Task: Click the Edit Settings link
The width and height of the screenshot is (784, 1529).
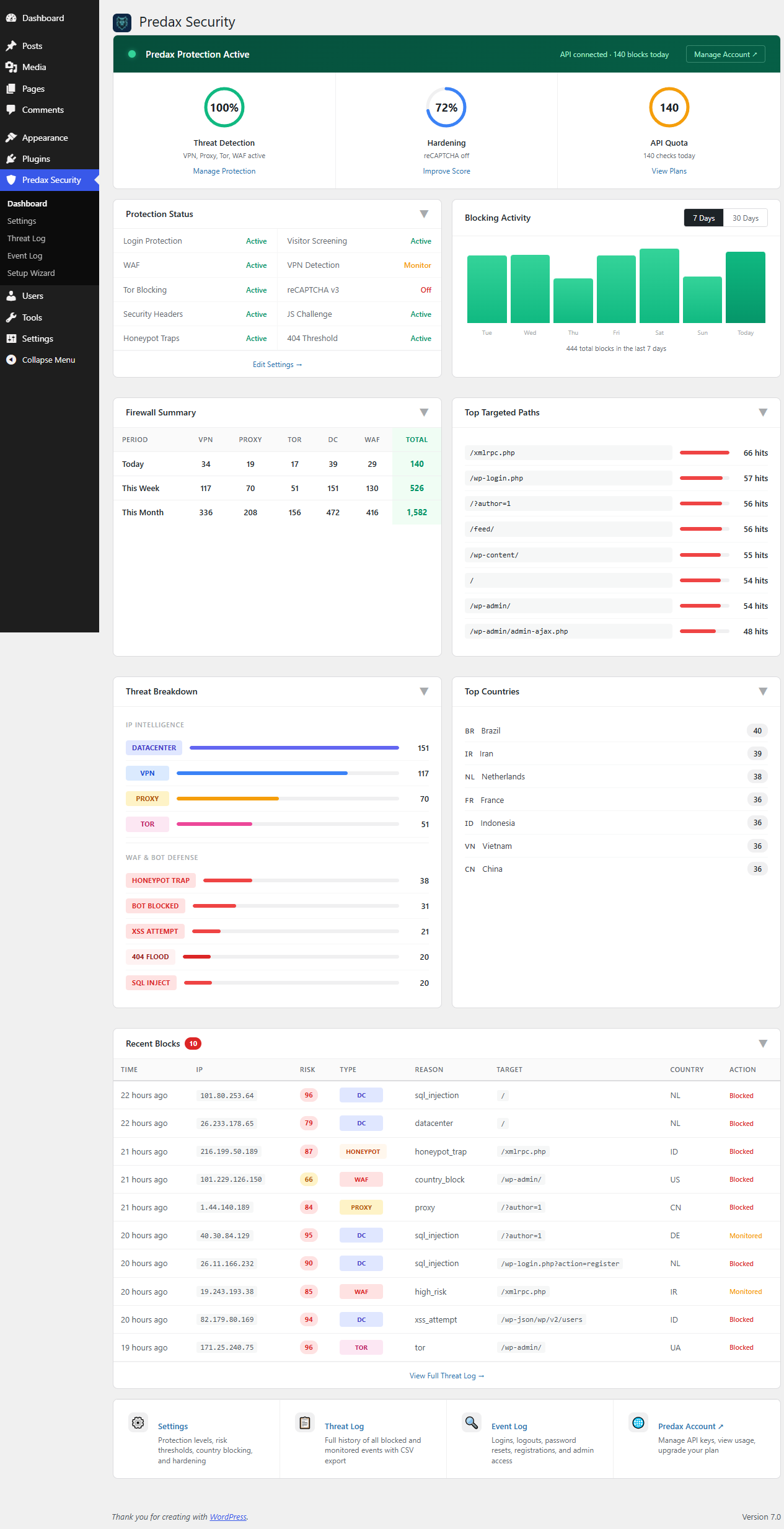Action: tap(277, 365)
